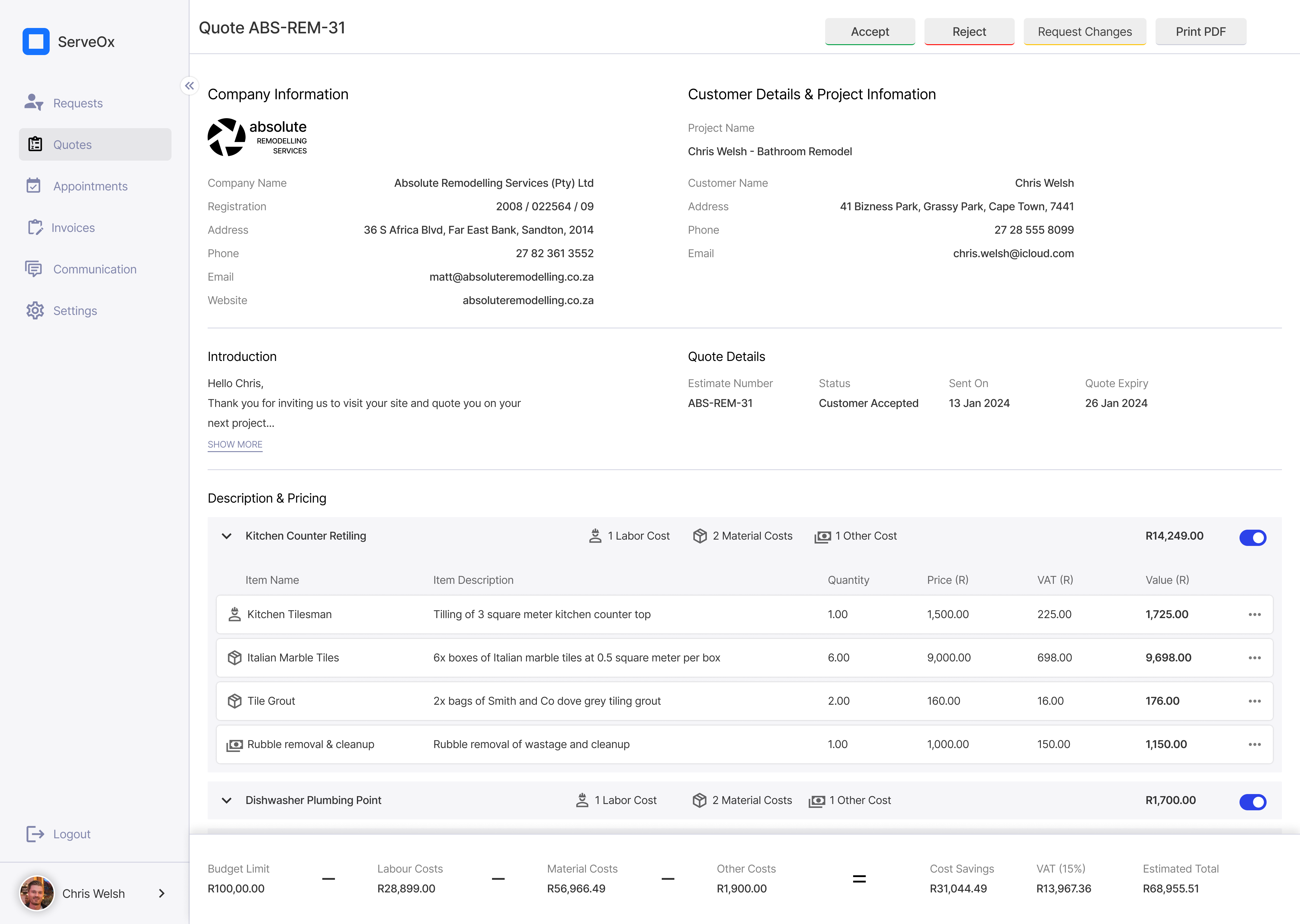
Task: Click Kitchen Tilesman item name
Action: click(x=289, y=614)
